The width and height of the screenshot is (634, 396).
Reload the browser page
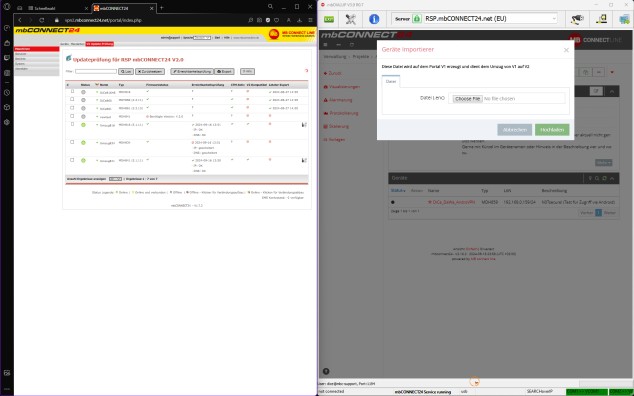pyautogui.click(x=41, y=20)
